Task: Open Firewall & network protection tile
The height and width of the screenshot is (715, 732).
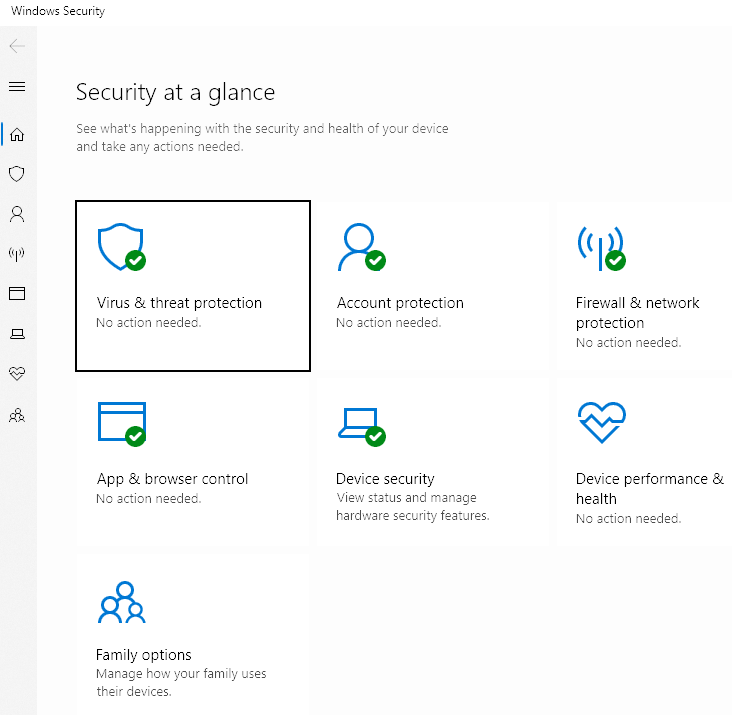Action: click(644, 286)
